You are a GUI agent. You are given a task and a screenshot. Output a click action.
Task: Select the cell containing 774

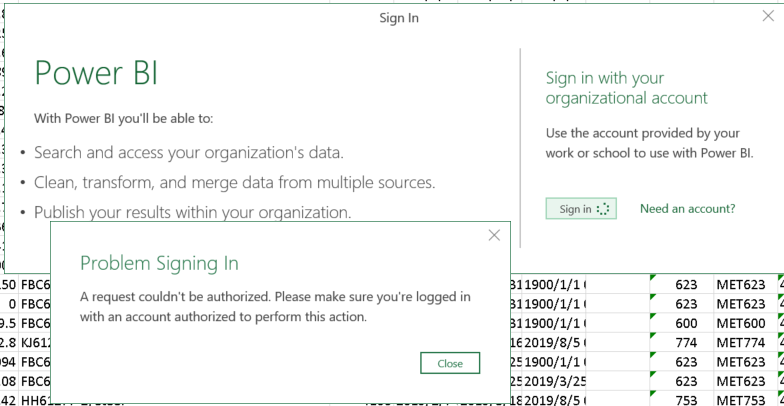pyautogui.click(x=682, y=342)
